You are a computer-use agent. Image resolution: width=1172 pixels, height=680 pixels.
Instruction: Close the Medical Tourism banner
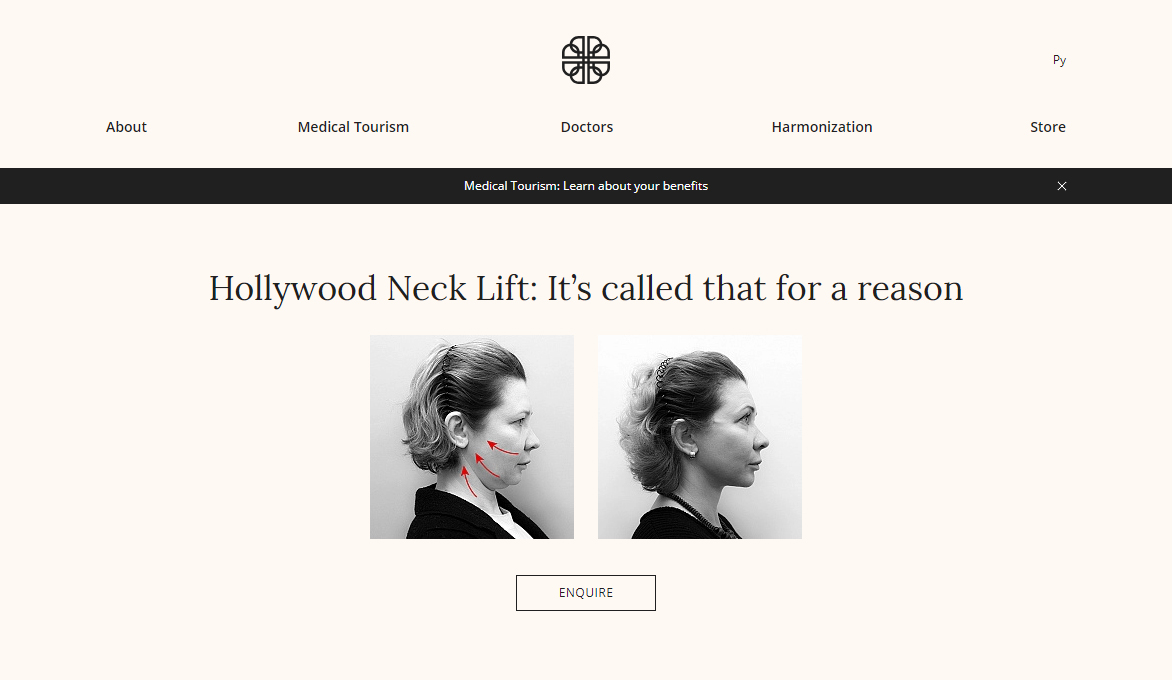click(1061, 186)
